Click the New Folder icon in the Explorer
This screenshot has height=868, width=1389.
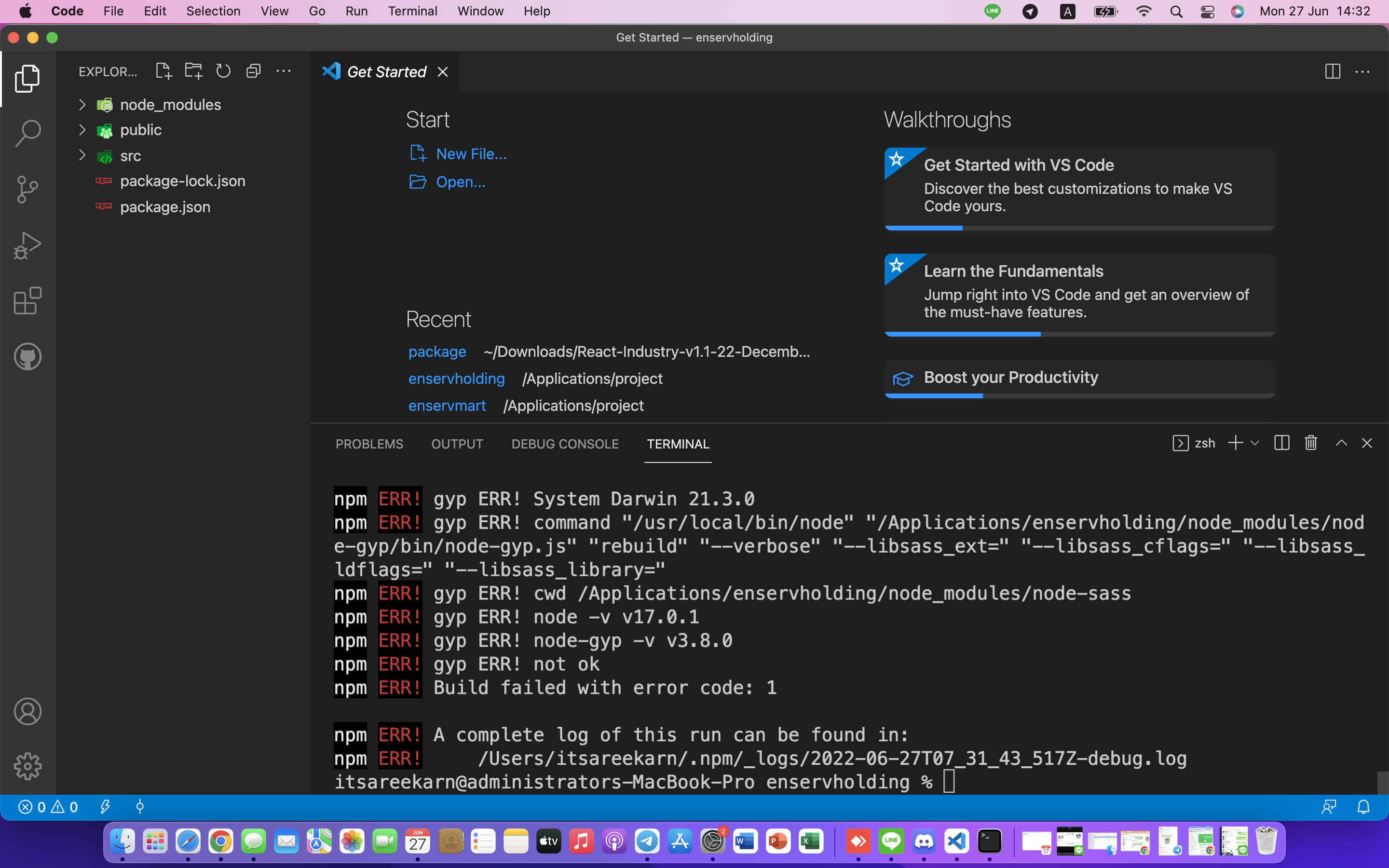(x=193, y=72)
